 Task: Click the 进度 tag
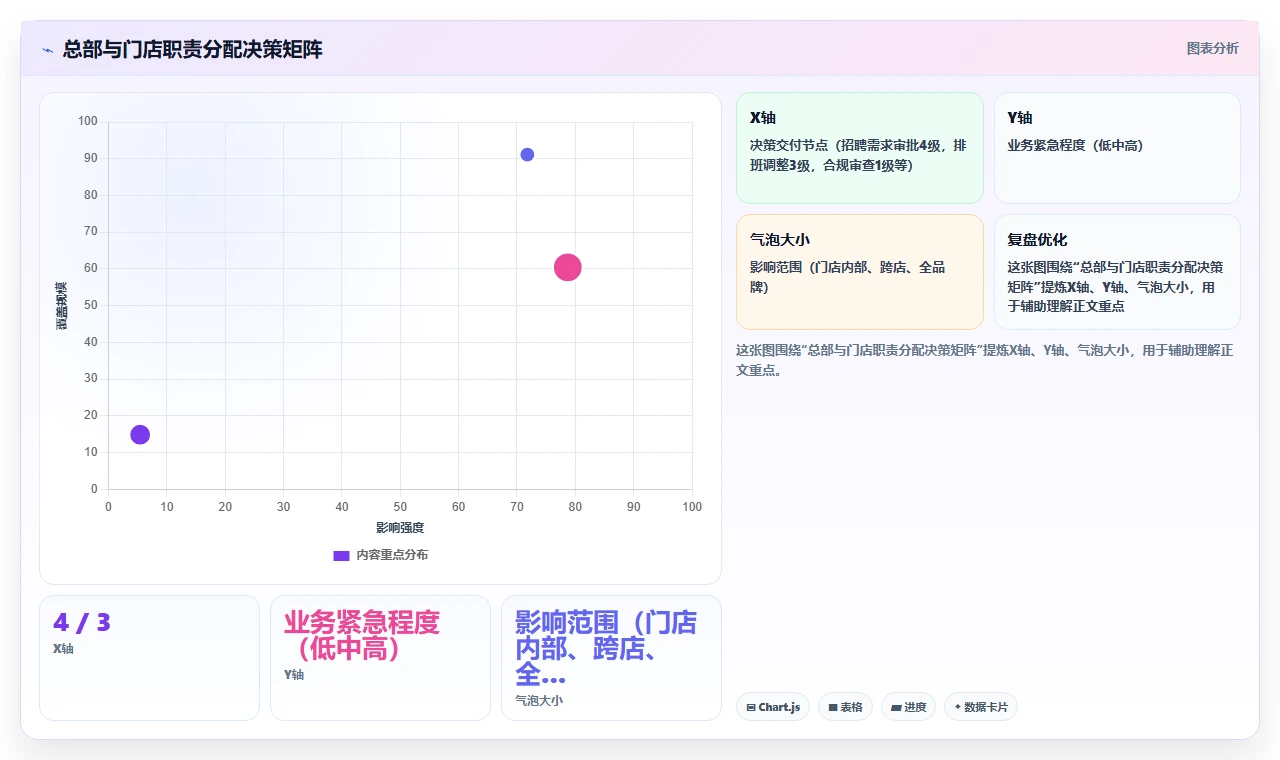click(x=908, y=707)
